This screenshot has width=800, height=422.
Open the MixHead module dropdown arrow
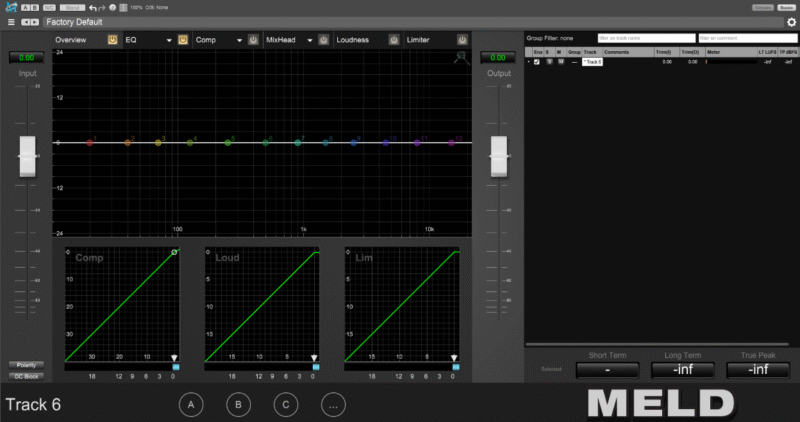click(x=310, y=40)
